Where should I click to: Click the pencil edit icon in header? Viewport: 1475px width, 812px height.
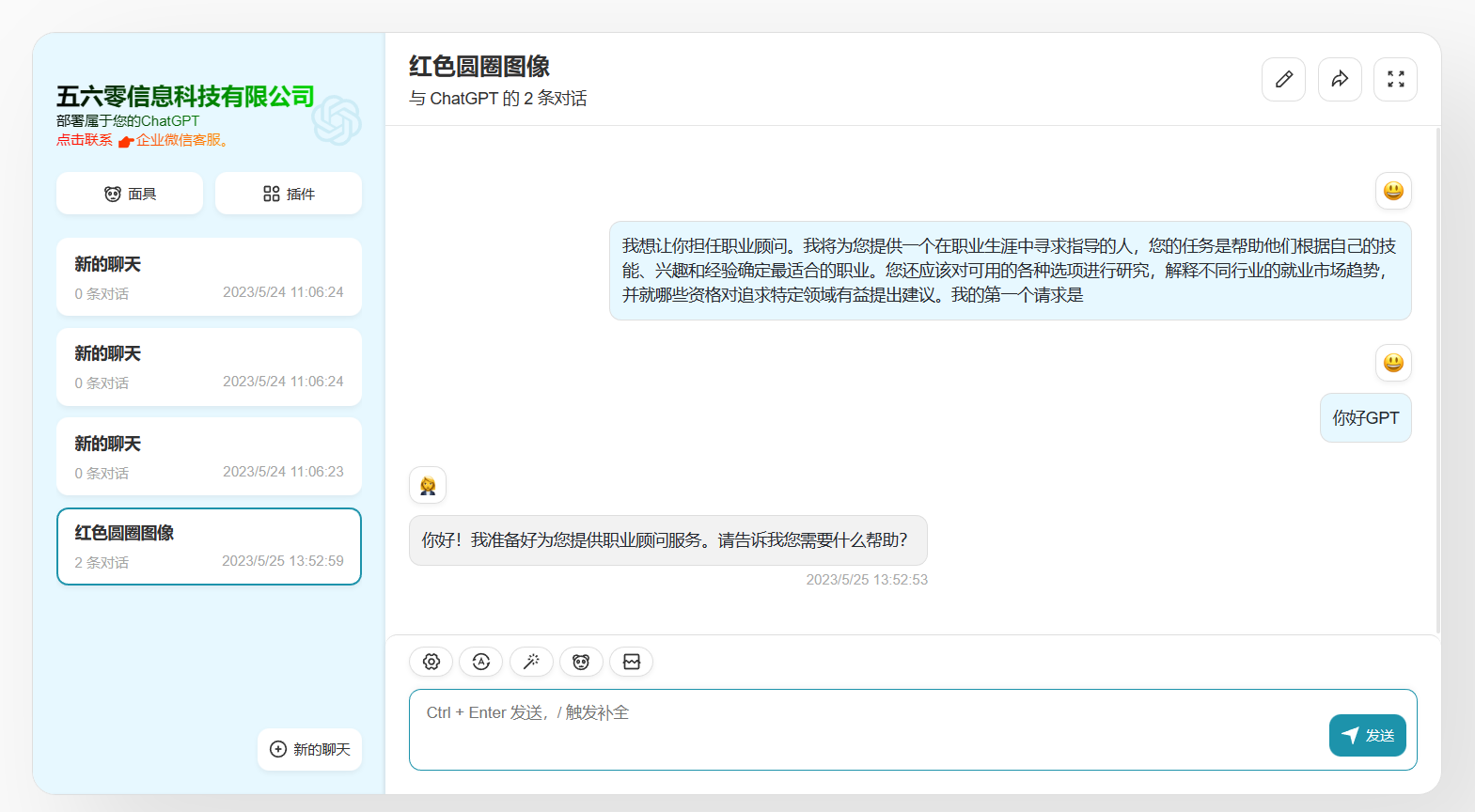click(x=1283, y=80)
